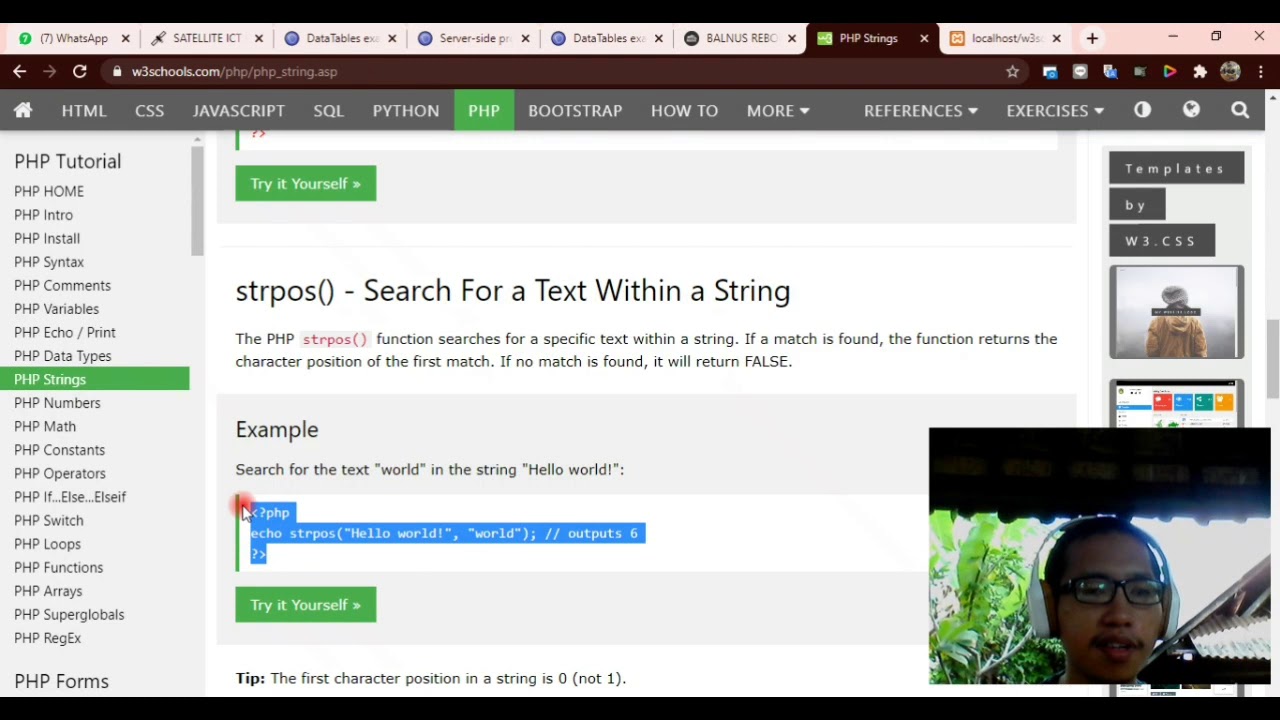
Task: Click the hooded person template thumbnail
Action: (1176, 312)
